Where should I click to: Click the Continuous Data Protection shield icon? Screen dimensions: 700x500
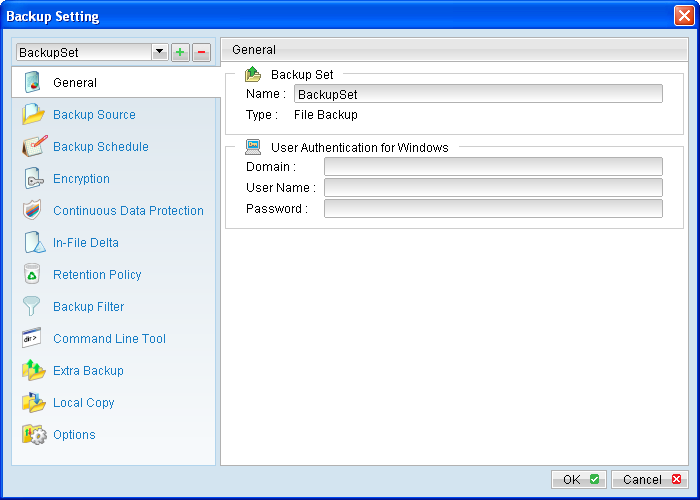35,211
